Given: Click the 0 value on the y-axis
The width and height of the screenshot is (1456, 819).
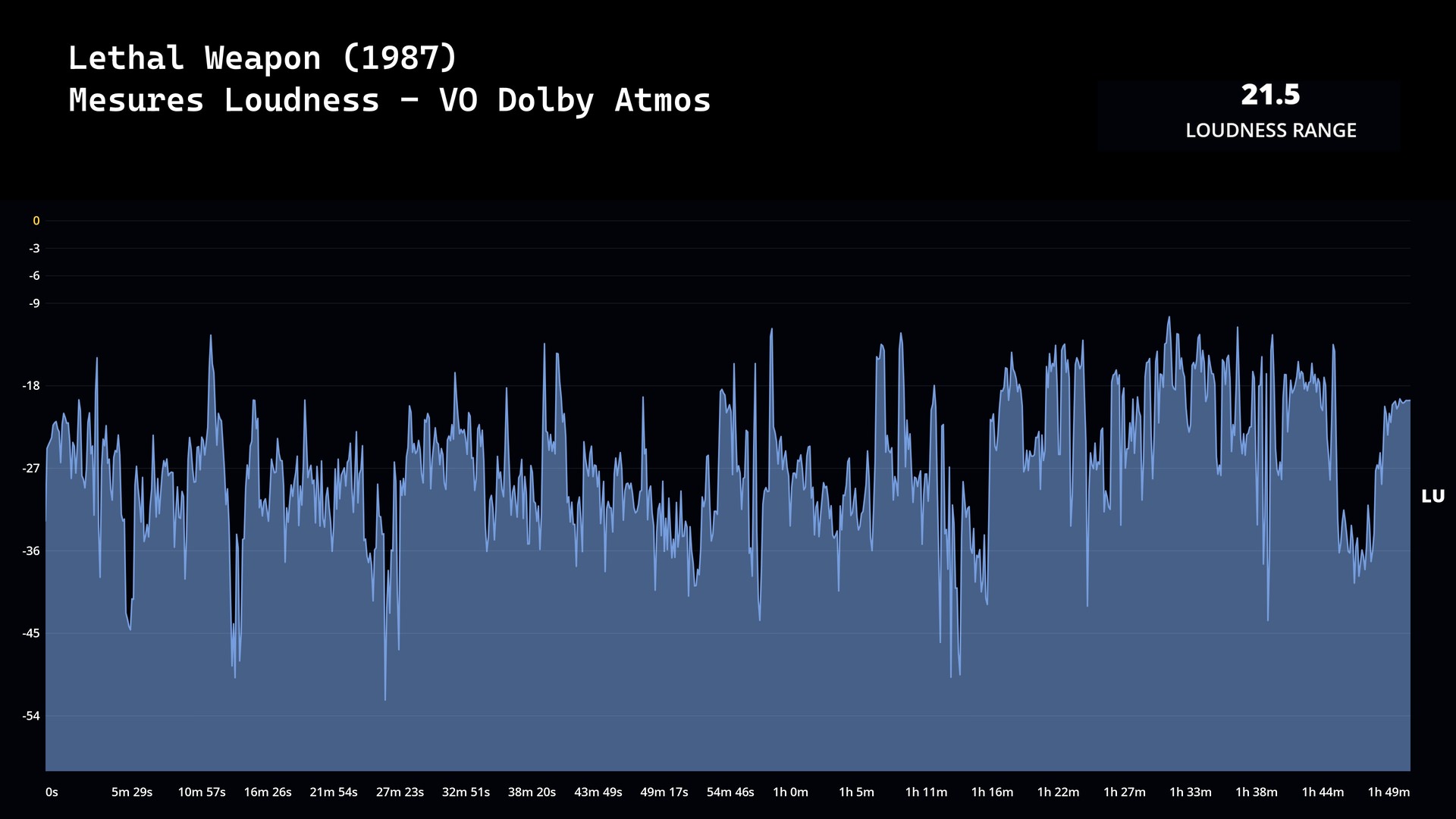Looking at the screenshot, I should click(x=36, y=221).
